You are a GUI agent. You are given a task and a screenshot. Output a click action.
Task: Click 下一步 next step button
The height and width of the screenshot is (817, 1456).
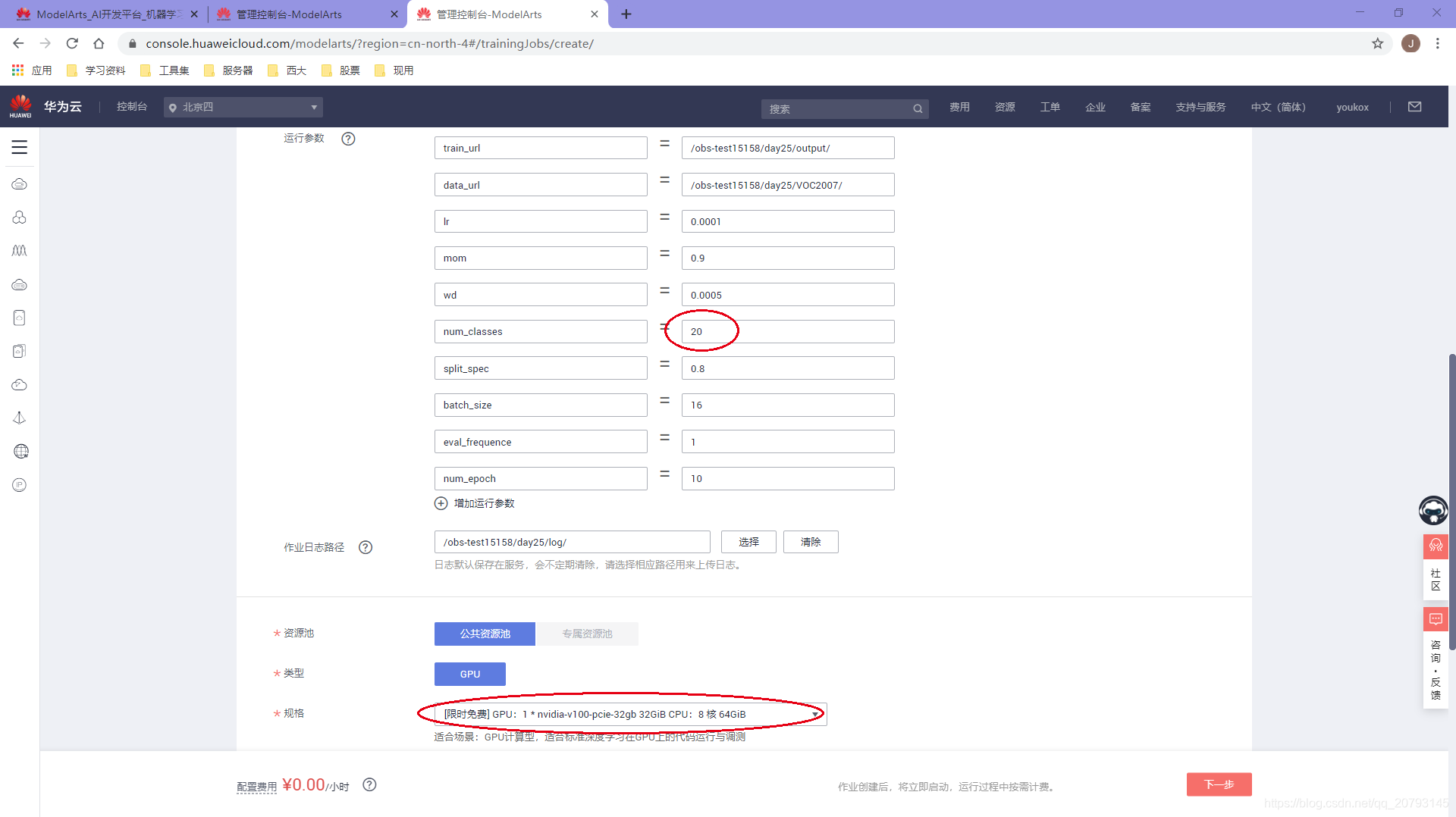point(1219,784)
